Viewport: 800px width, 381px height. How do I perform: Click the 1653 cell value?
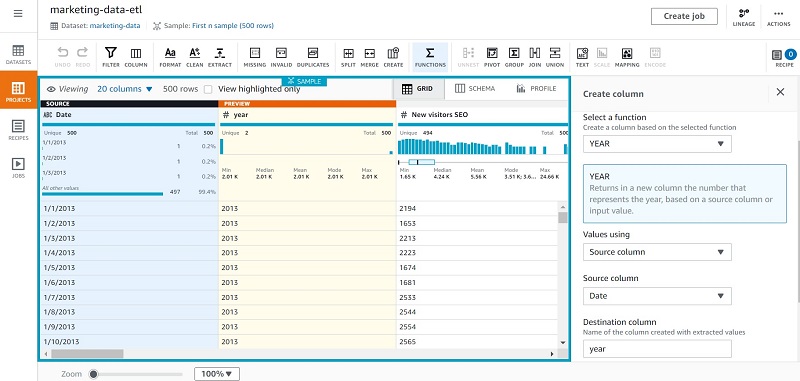coord(478,223)
